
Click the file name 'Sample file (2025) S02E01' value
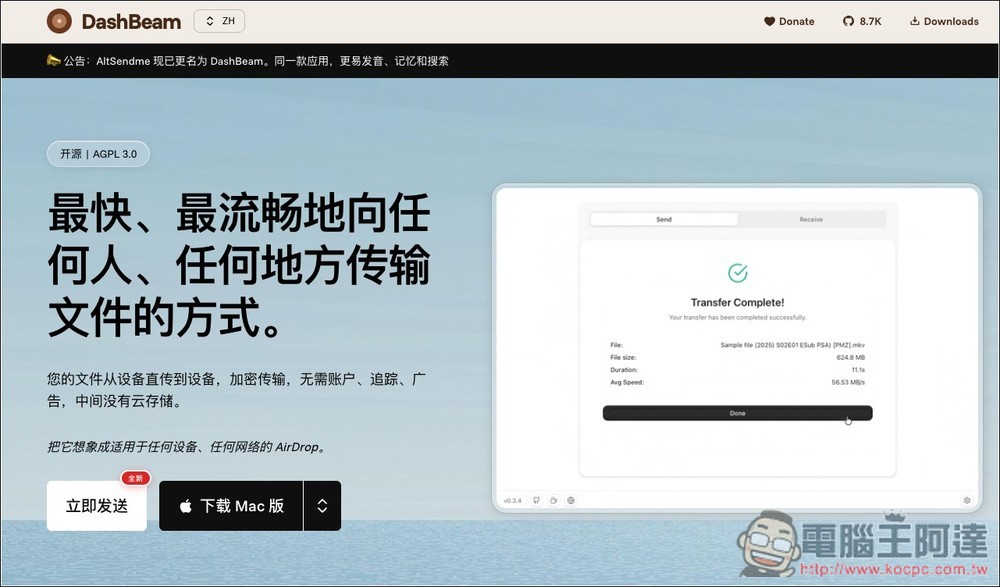point(793,345)
